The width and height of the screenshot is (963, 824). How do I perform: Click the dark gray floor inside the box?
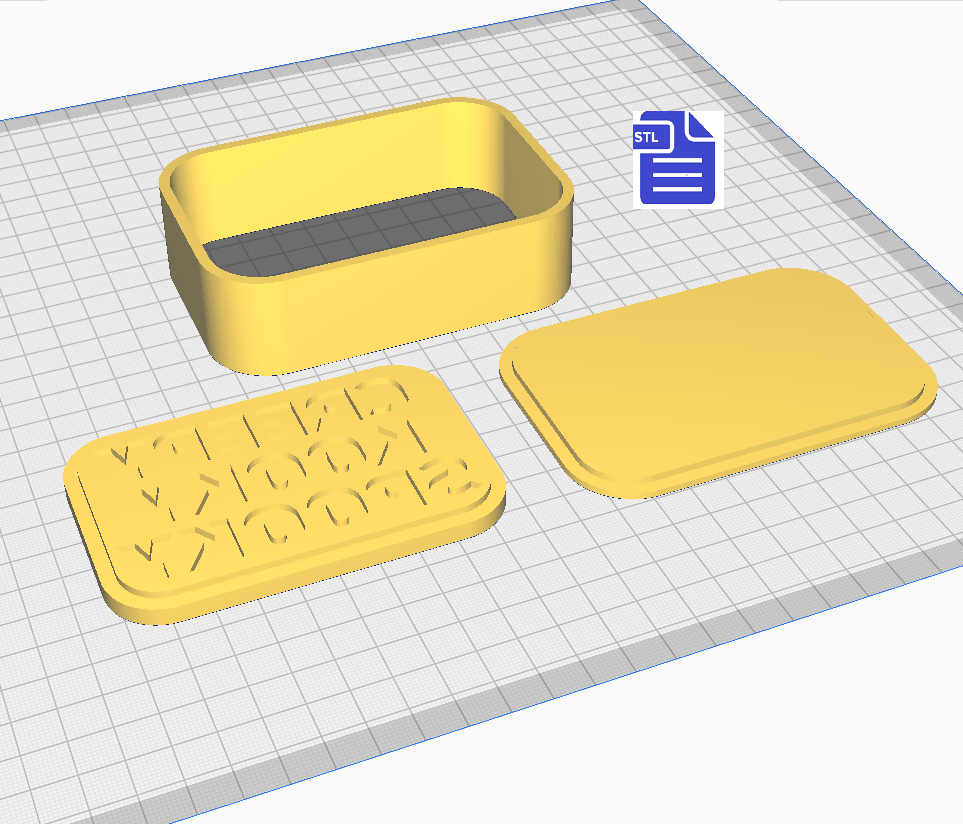[x=360, y=232]
